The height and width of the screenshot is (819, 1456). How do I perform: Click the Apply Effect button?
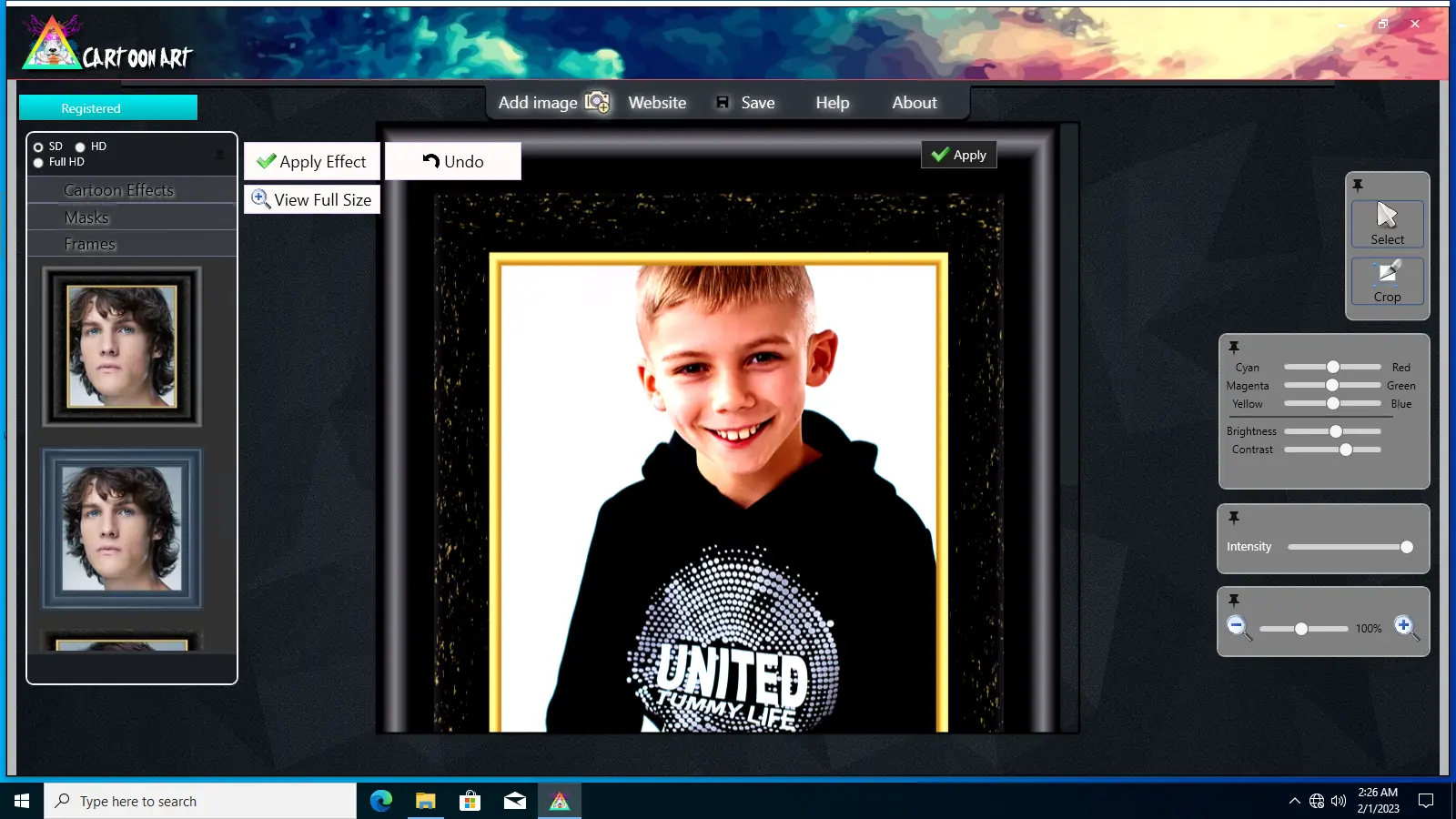tap(312, 161)
